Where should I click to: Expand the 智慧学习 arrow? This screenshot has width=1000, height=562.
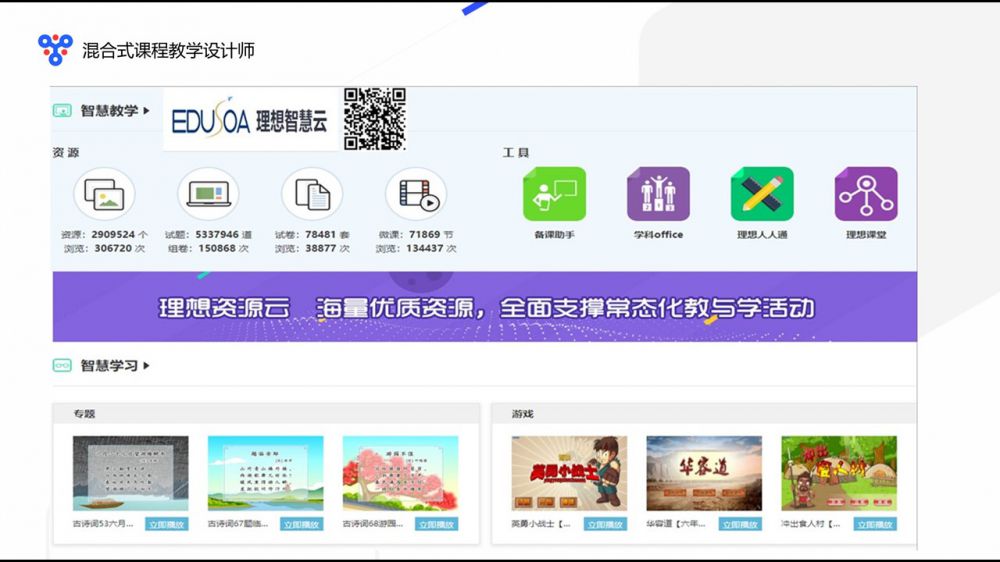click(x=147, y=366)
